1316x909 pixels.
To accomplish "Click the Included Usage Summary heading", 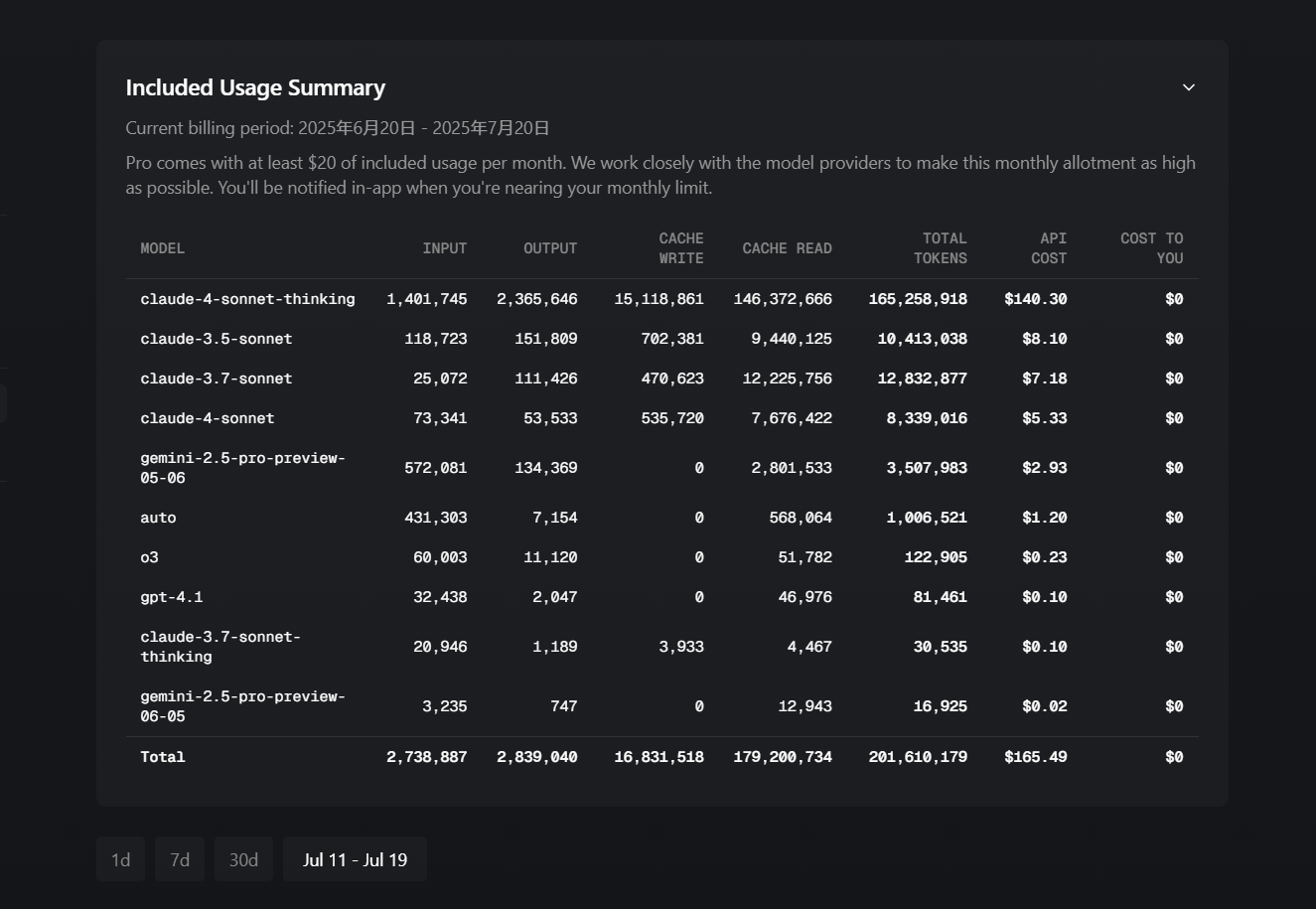I will point(255,87).
